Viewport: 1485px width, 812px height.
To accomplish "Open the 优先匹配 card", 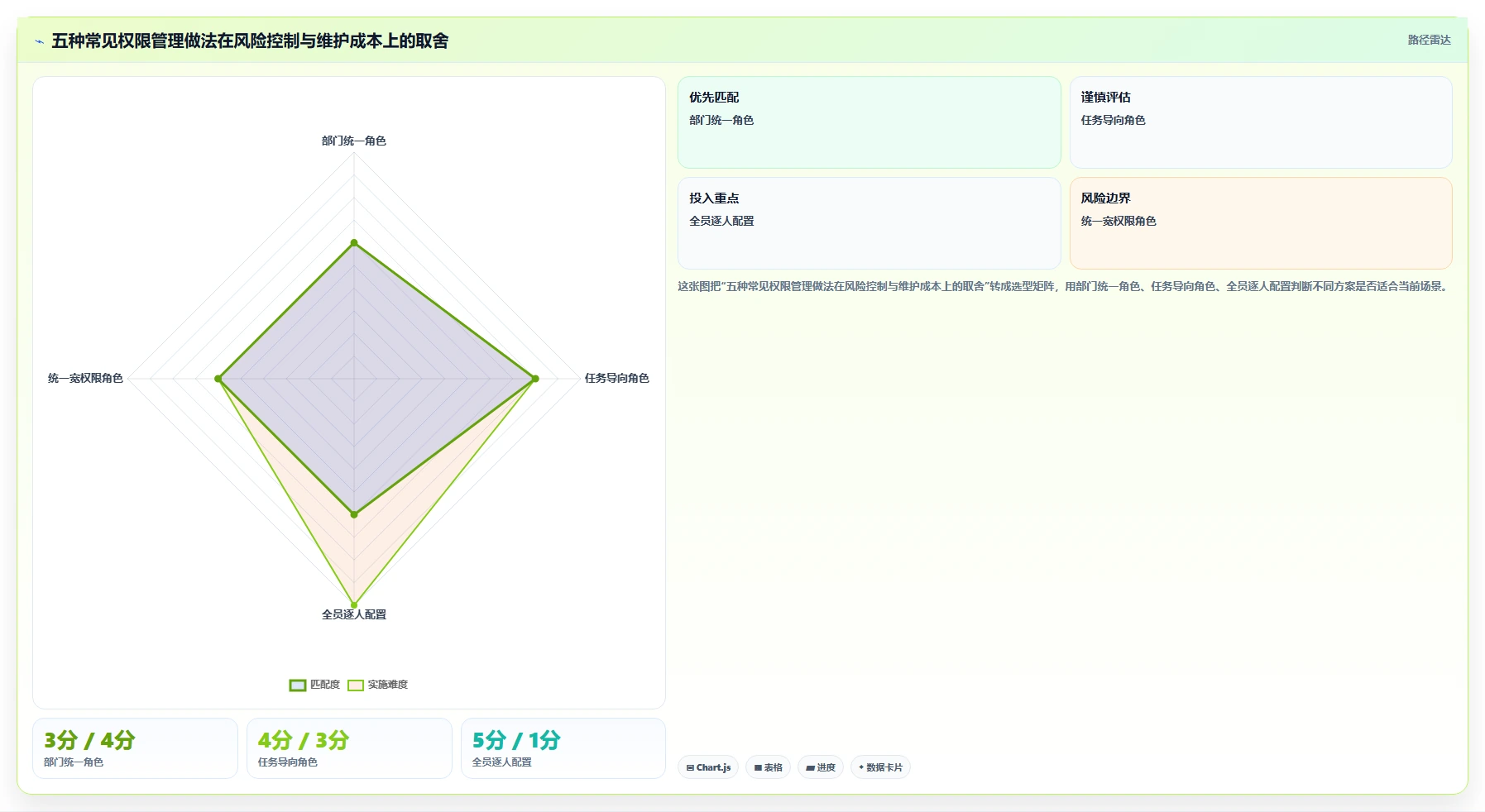I will (869, 122).
